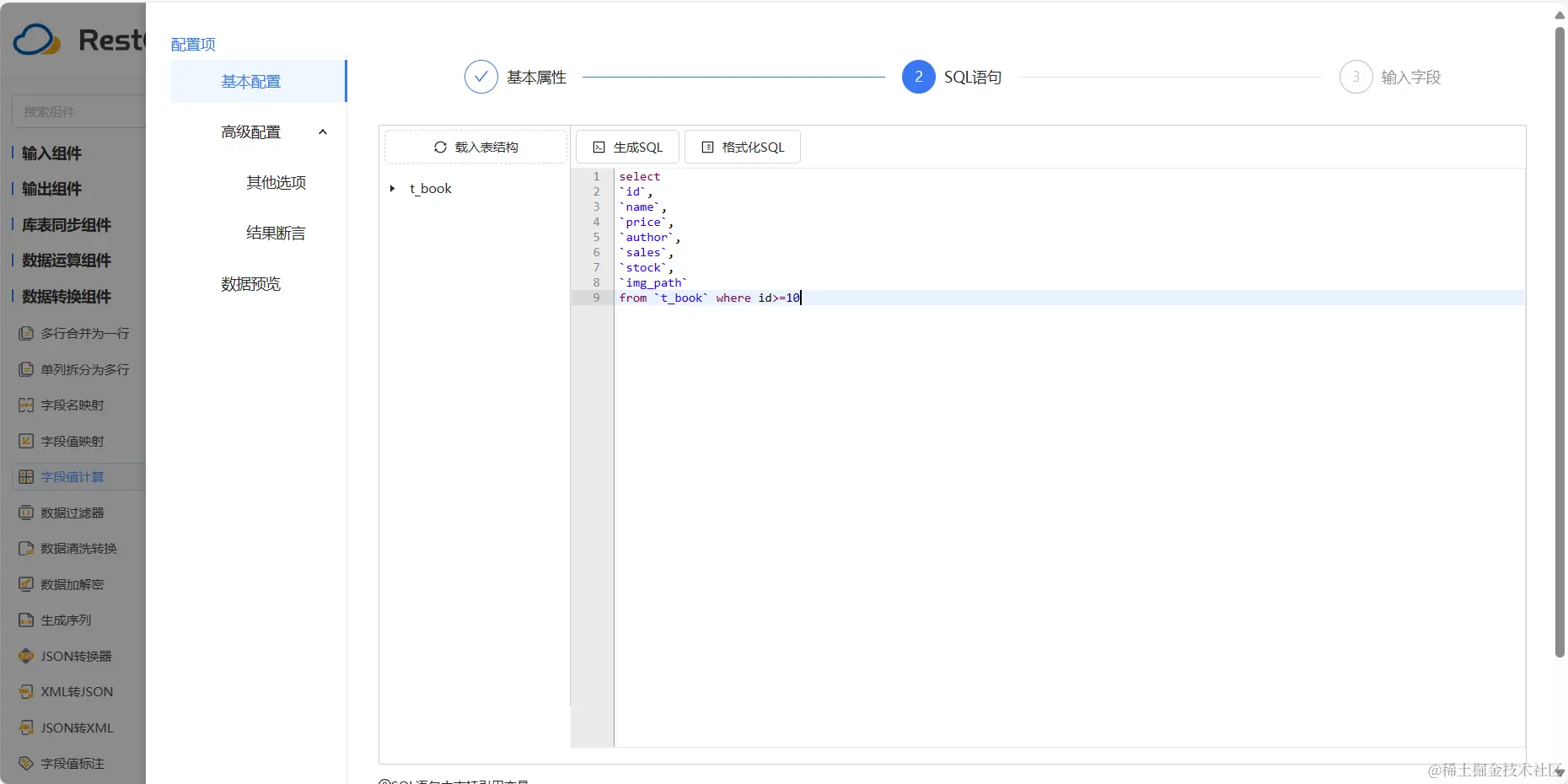
Task: Click the 字段值计算 grid icon
Action: 26,477
